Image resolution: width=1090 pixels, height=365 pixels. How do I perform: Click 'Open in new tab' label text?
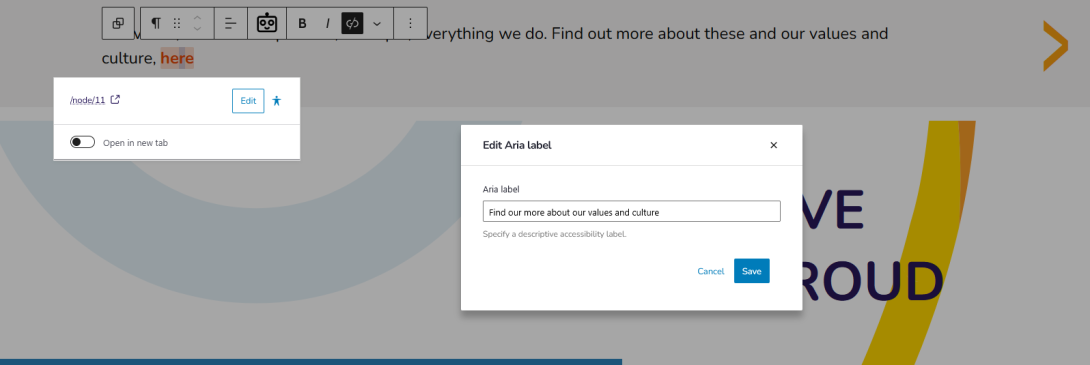point(136,143)
